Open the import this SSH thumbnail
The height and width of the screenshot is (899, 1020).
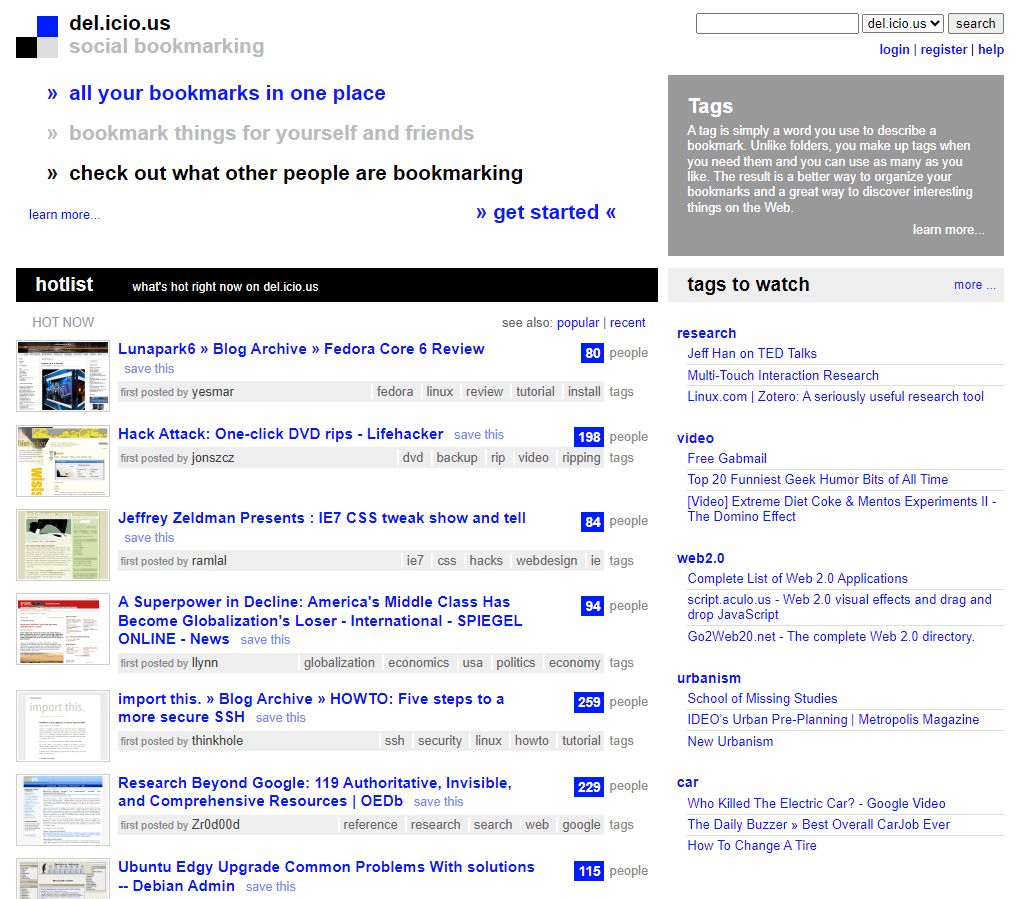[x=63, y=726]
